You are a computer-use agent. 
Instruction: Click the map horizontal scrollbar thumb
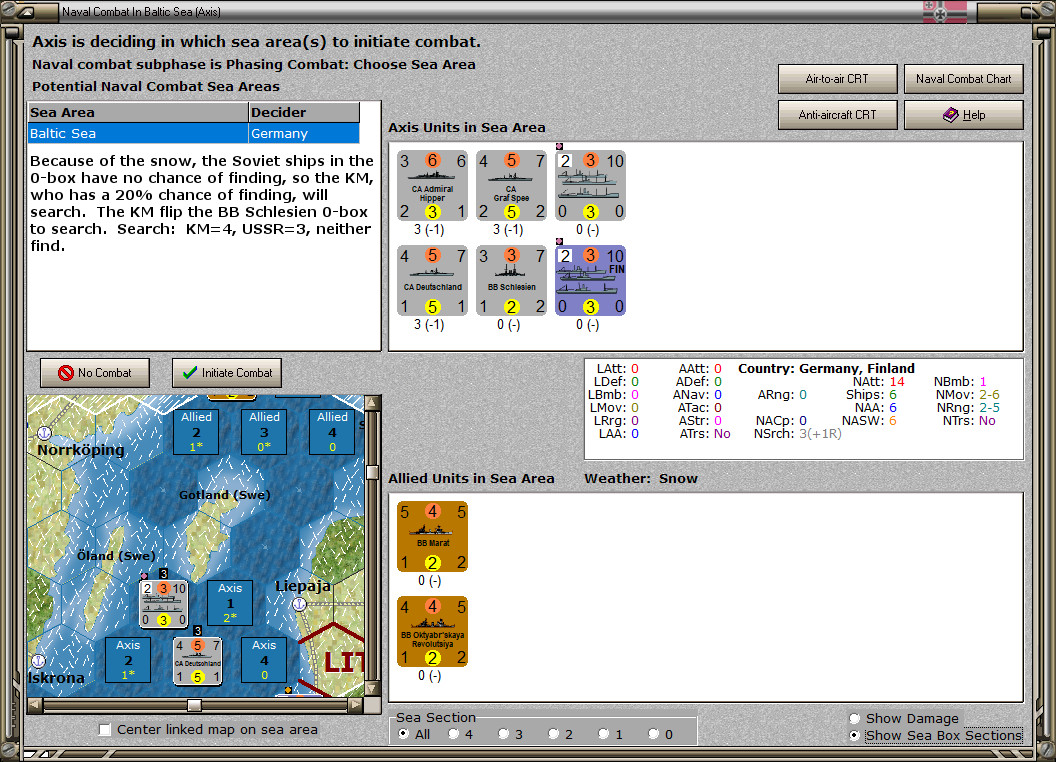click(195, 705)
